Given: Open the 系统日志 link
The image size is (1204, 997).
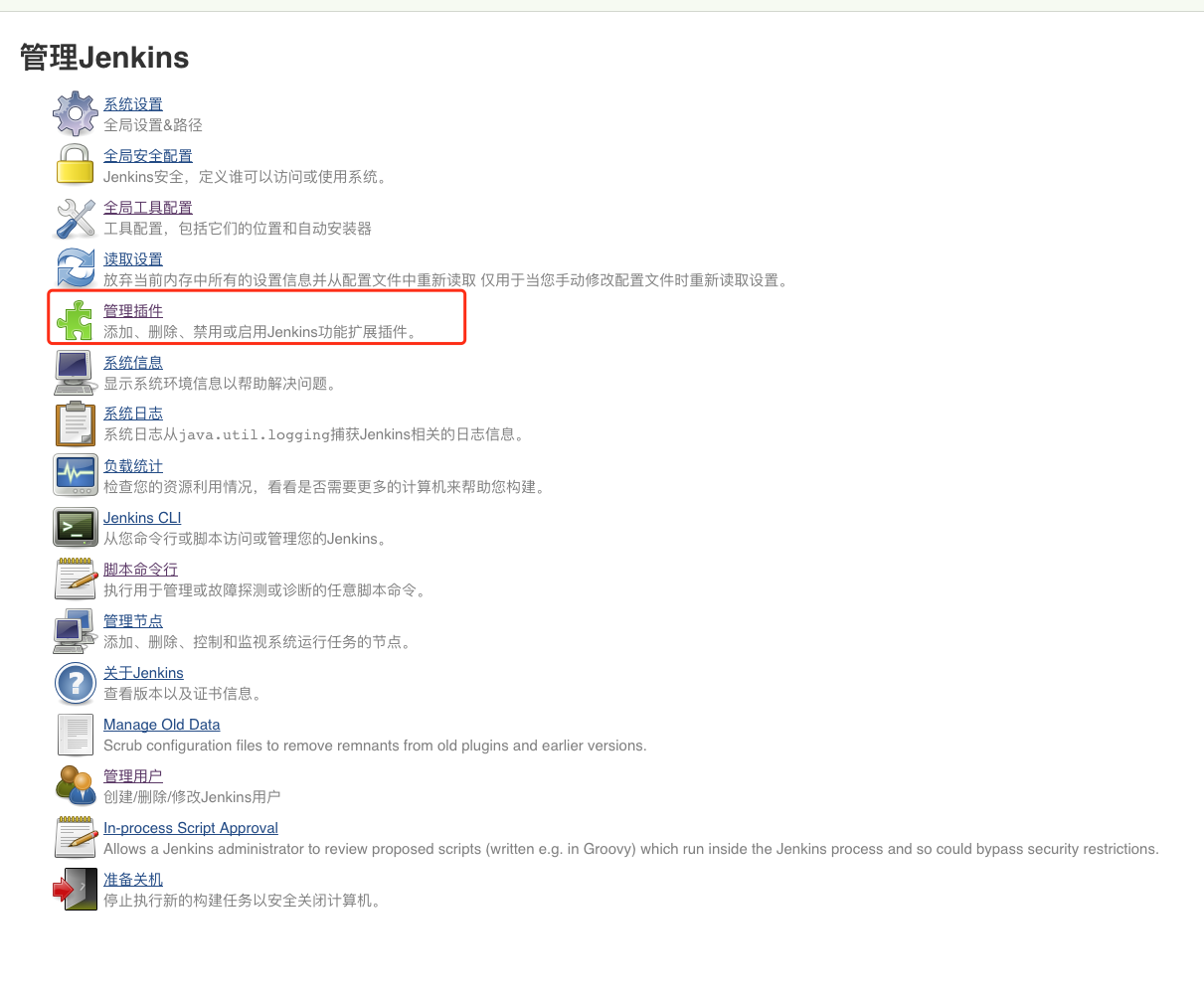Looking at the screenshot, I should (x=133, y=414).
